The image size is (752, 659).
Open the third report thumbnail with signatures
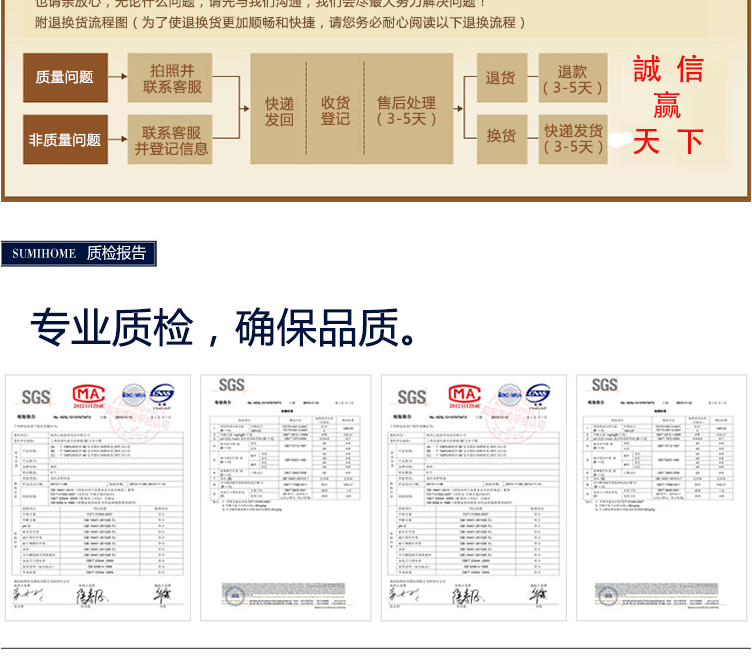pos(474,498)
